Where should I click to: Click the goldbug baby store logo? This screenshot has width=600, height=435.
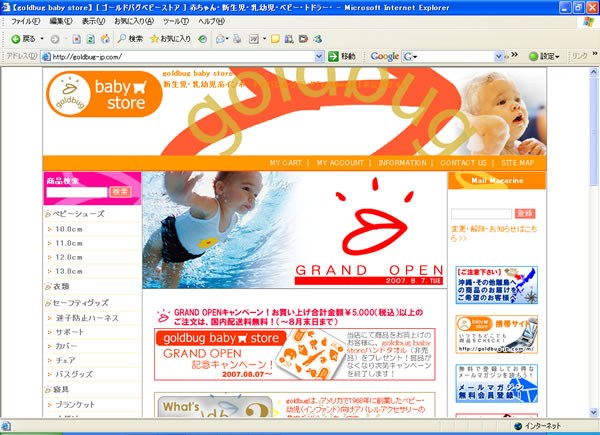[x=104, y=94]
